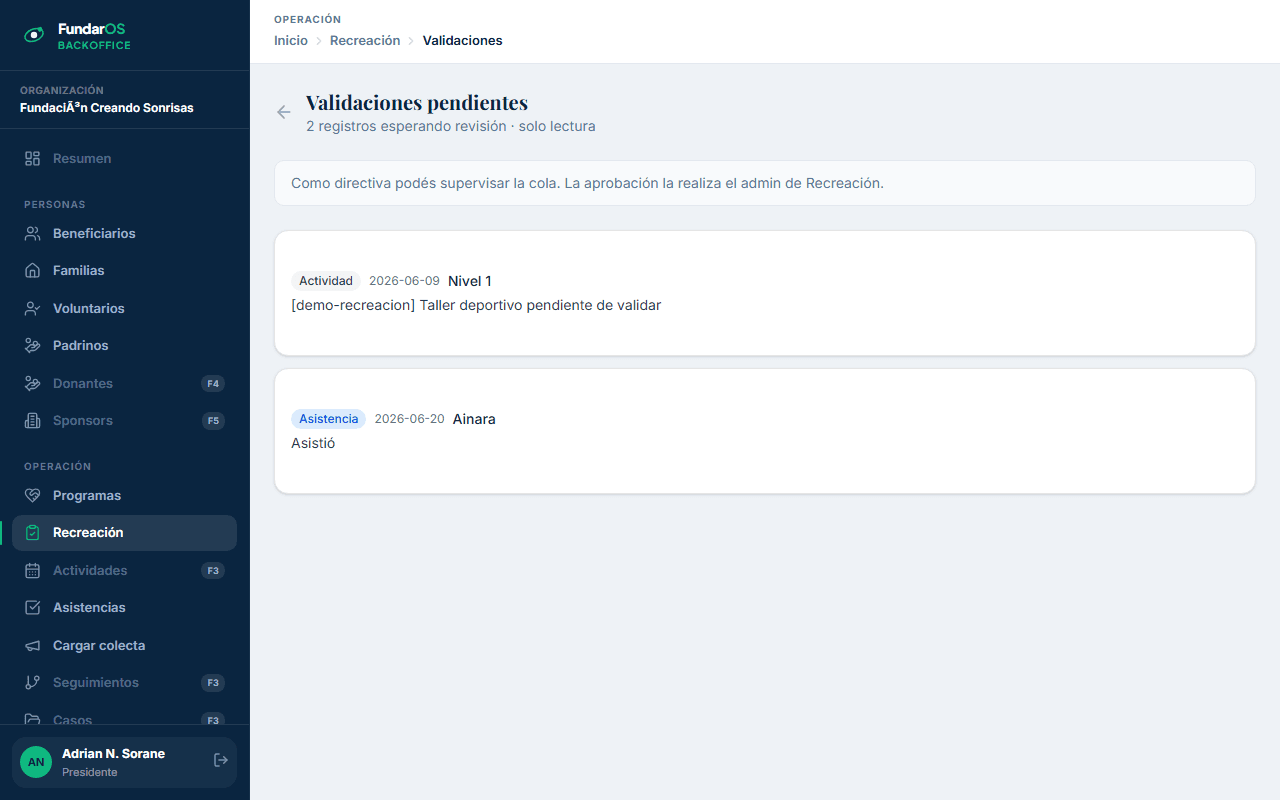Open the Actividades menu entry
Image resolution: width=1280 pixels, height=800 pixels.
point(124,571)
